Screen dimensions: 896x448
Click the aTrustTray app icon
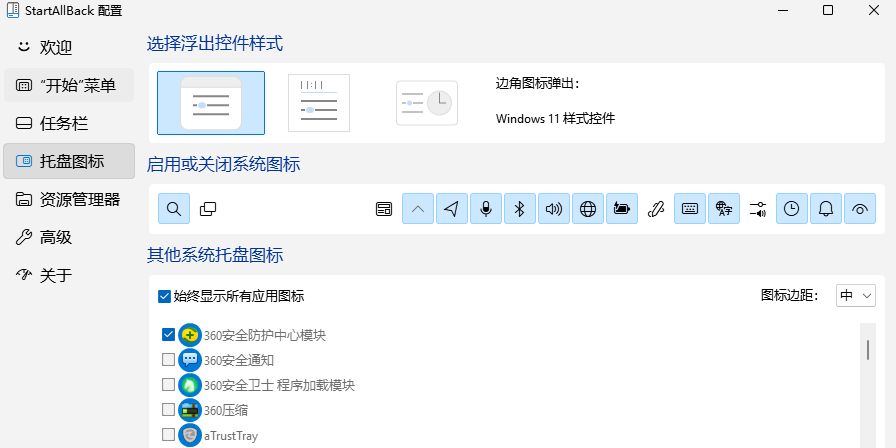[x=190, y=435]
